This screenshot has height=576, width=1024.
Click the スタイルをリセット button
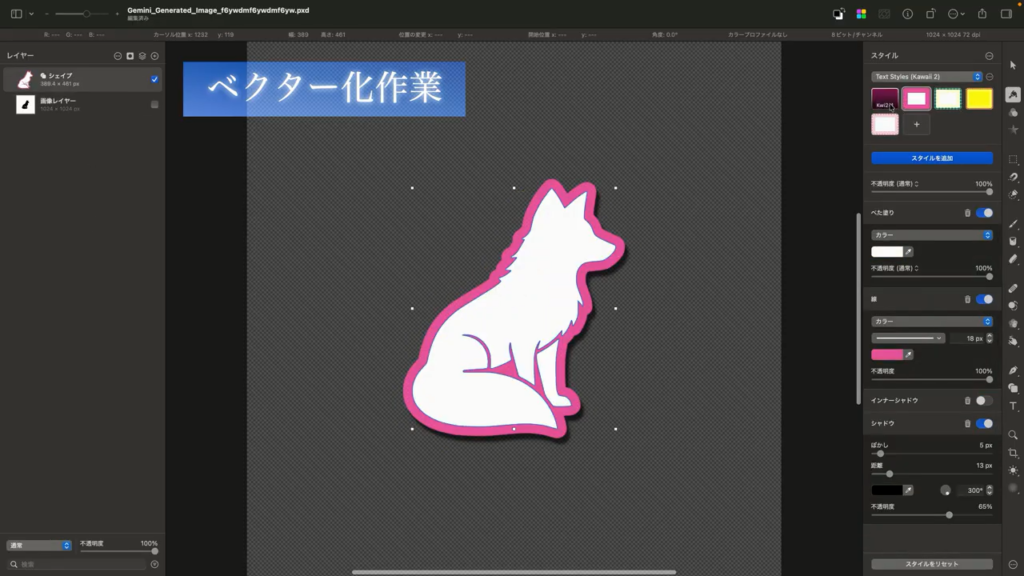931,565
